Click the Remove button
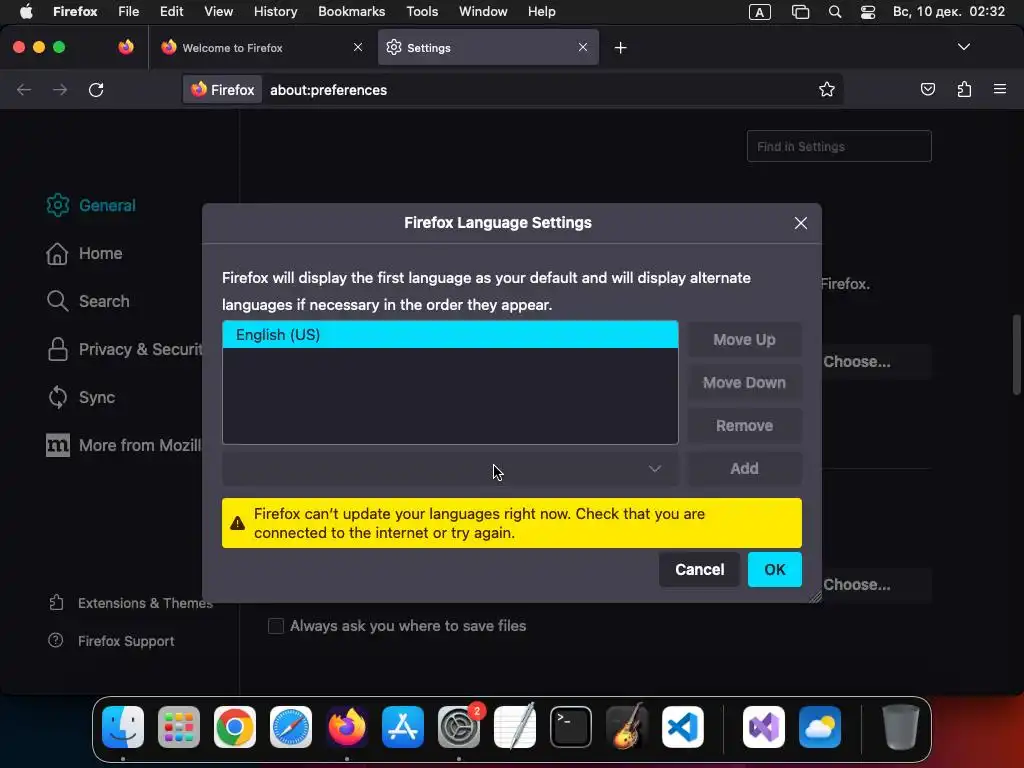 pos(744,426)
